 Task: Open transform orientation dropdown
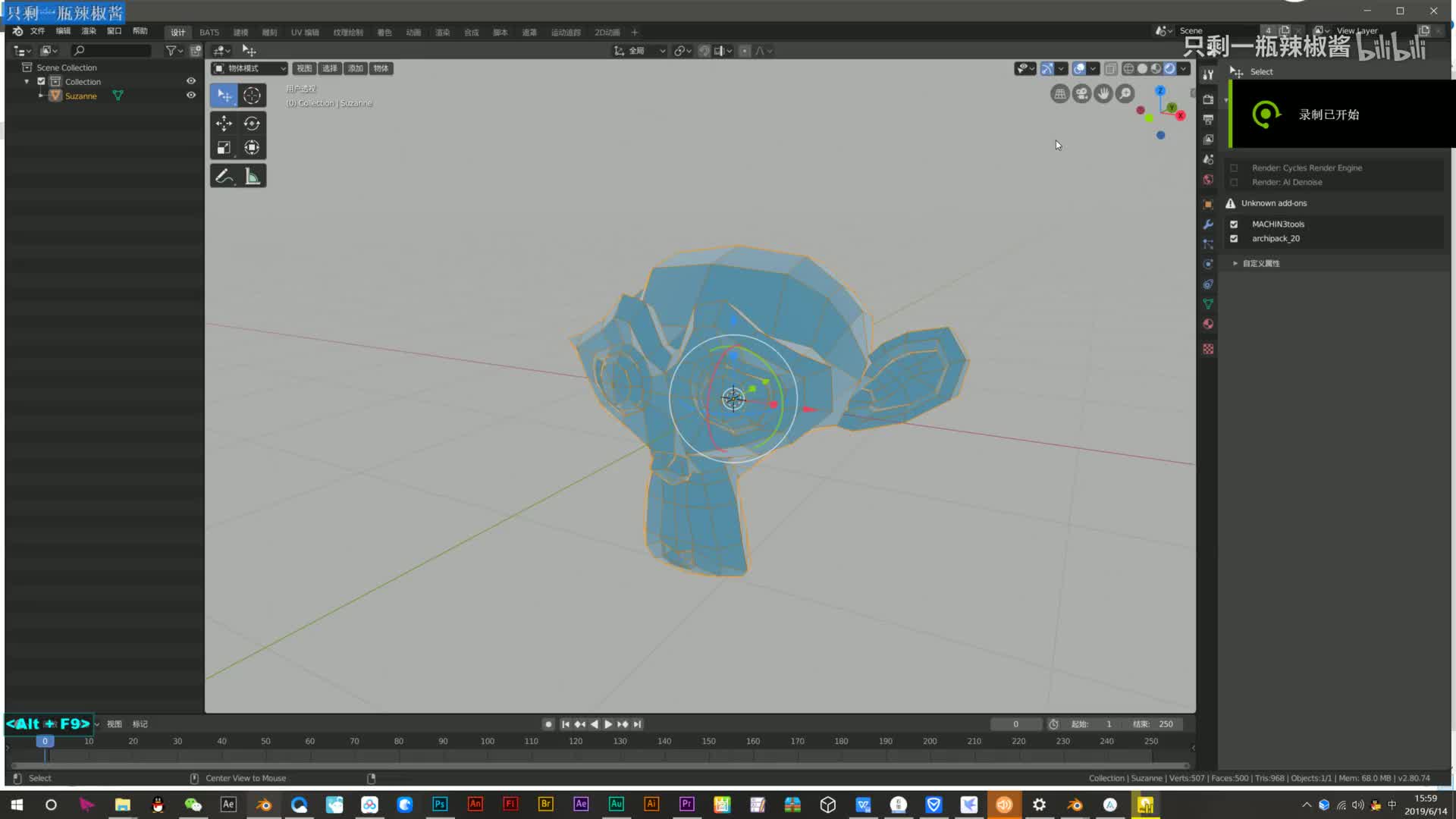640,51
